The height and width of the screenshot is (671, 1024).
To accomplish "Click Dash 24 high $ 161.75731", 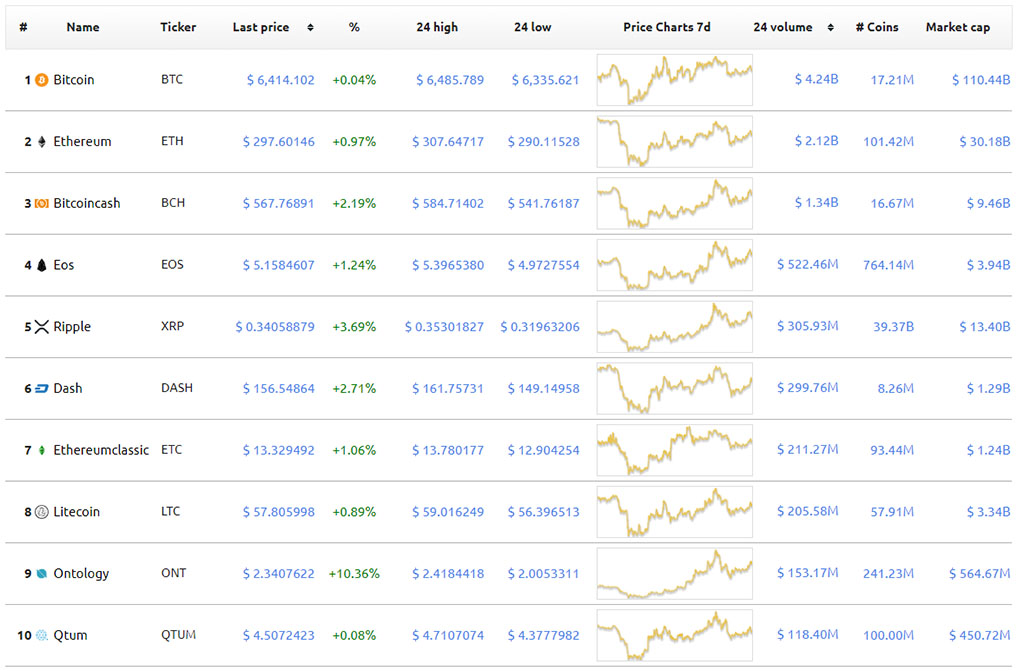I will [448, 389].
